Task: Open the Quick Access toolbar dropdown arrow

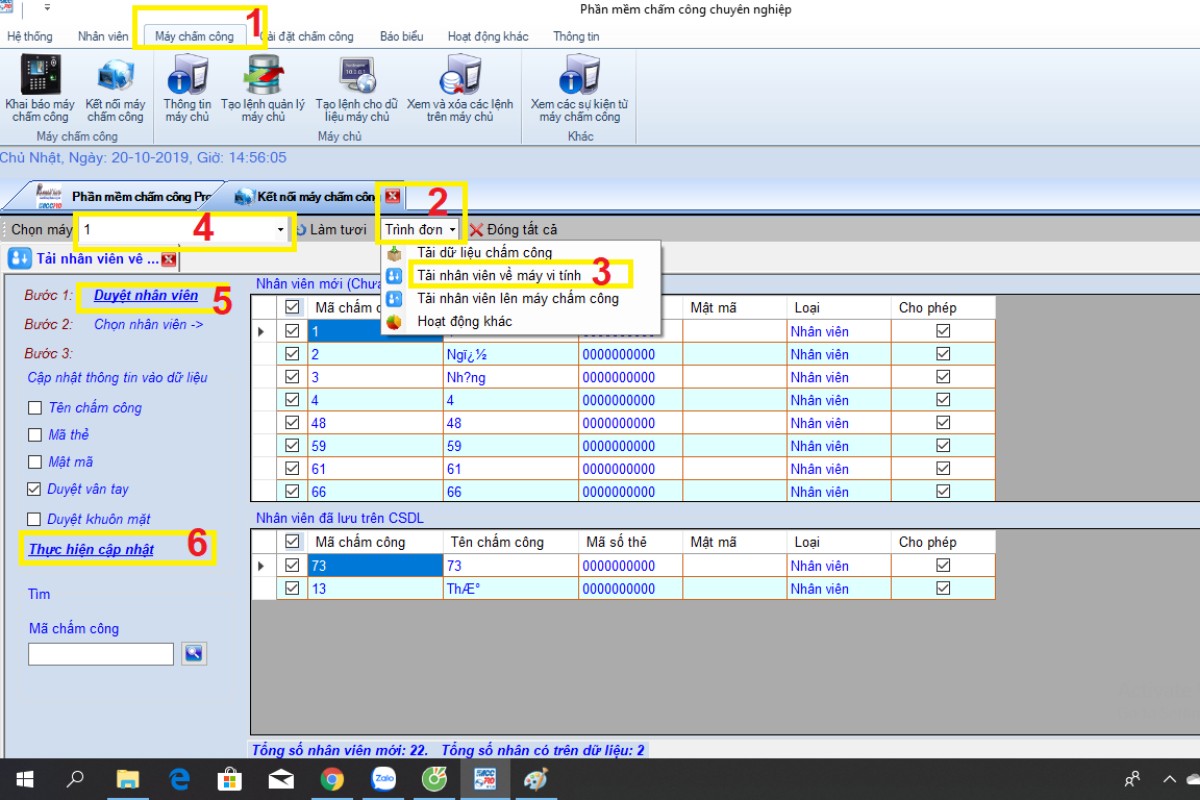Action: pyautogui.click(x=47, y=9)
